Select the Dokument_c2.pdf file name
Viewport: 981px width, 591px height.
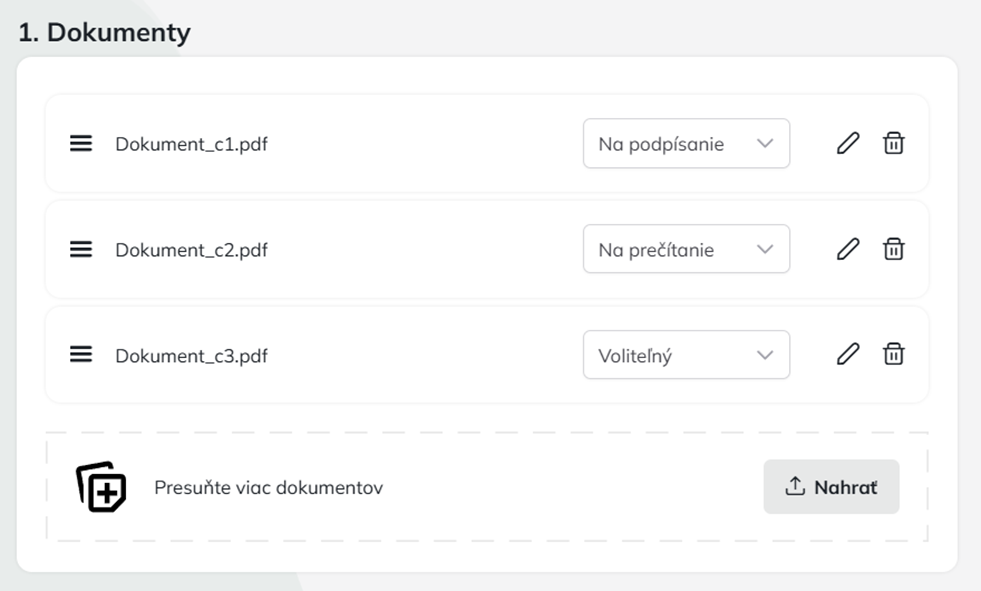tap(191, 250)
